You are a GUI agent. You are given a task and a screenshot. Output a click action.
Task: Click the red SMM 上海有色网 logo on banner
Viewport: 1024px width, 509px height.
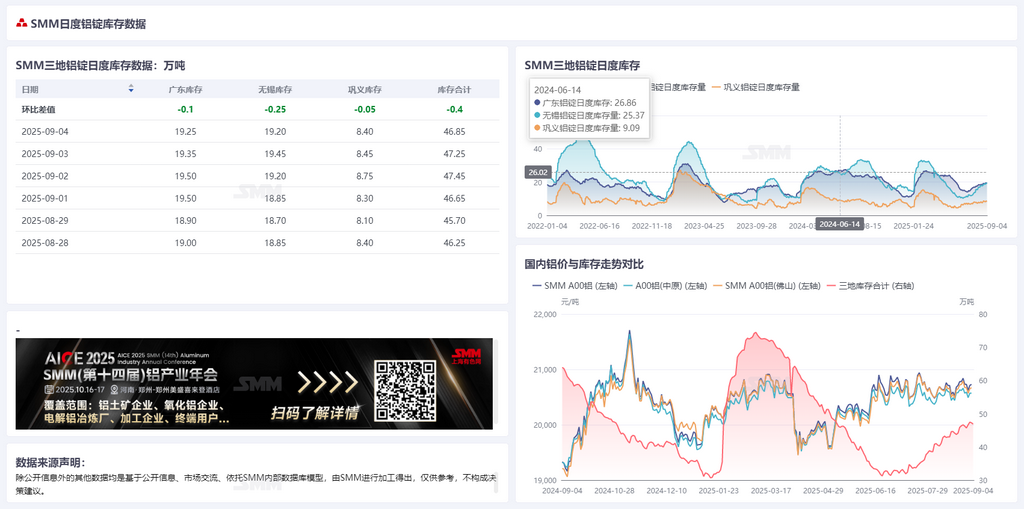click(x=466, y=355)
